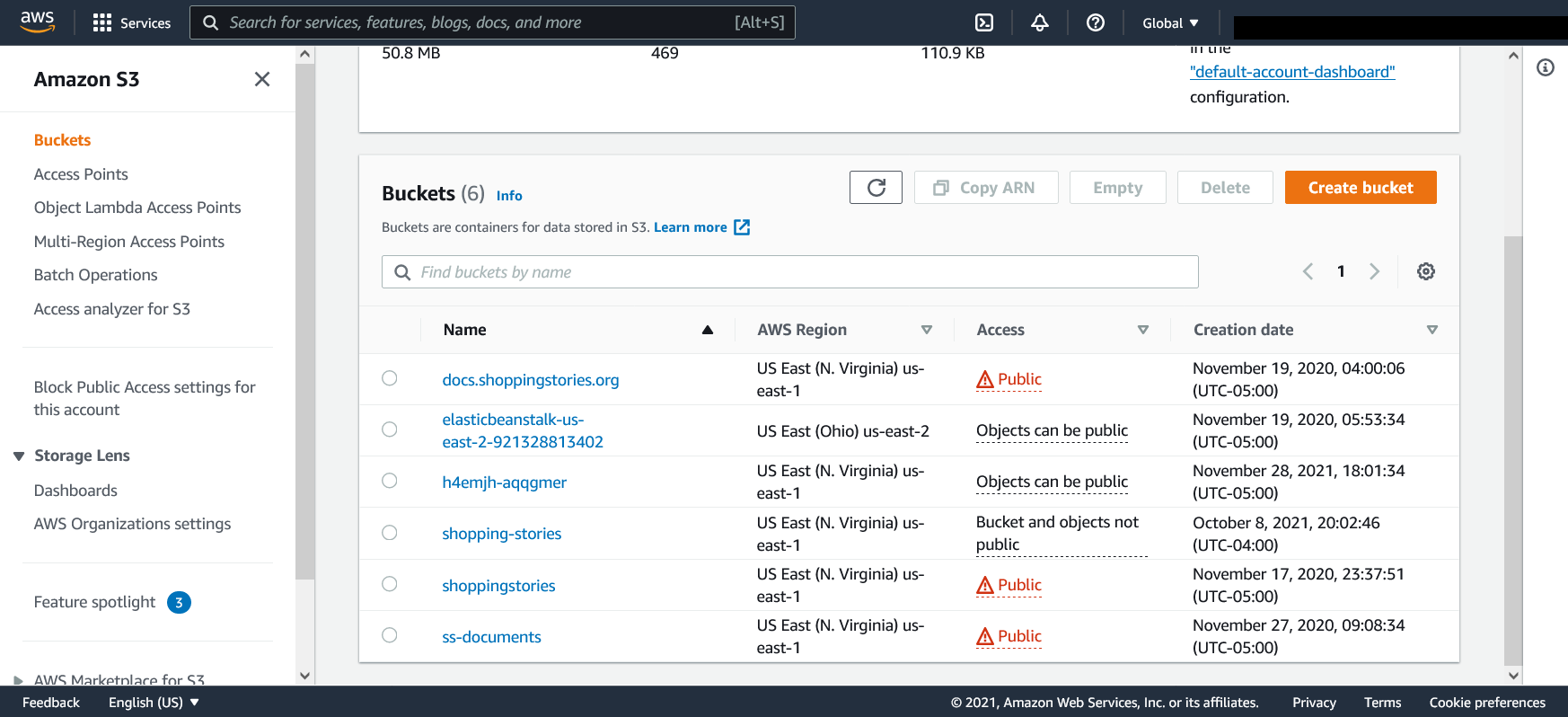Open the docs.shoppingstories.org bucket link
Viewport: 1568px width, 717px height.
(531, 380)
